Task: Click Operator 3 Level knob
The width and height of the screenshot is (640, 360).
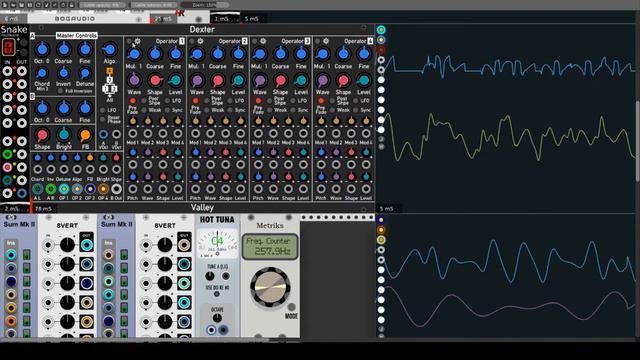Action: coord(301,80)
